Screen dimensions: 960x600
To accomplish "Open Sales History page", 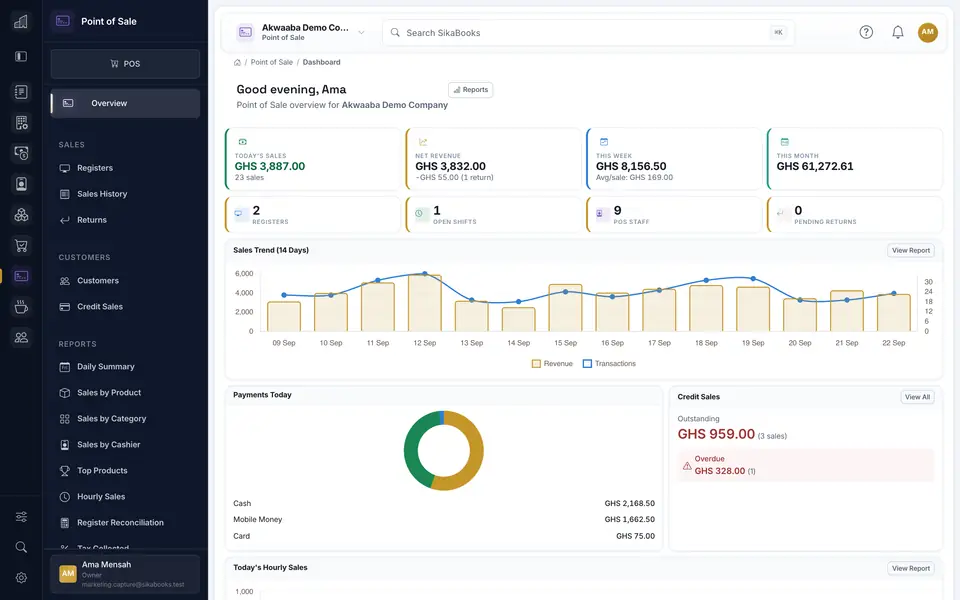I will (x=125, y=194).
